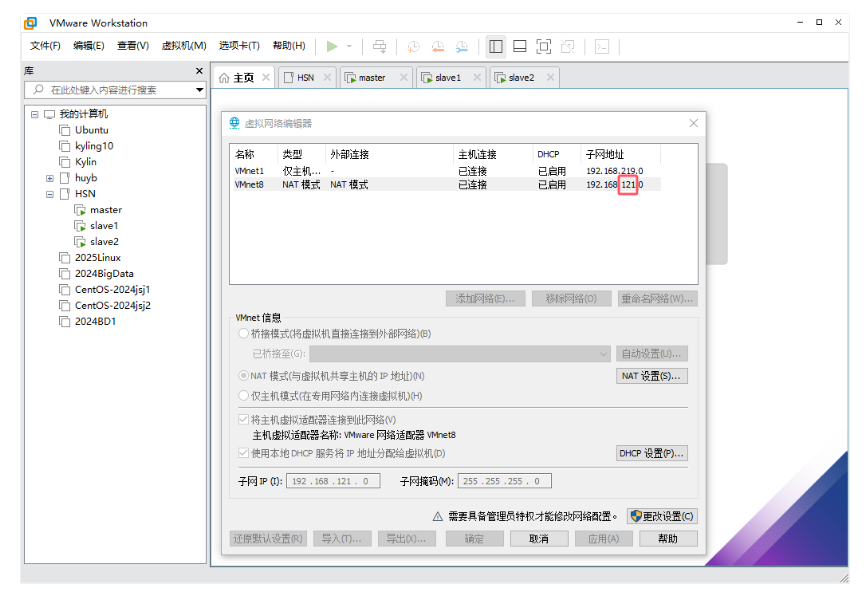Click the library search input field

[x=110, y=90]
